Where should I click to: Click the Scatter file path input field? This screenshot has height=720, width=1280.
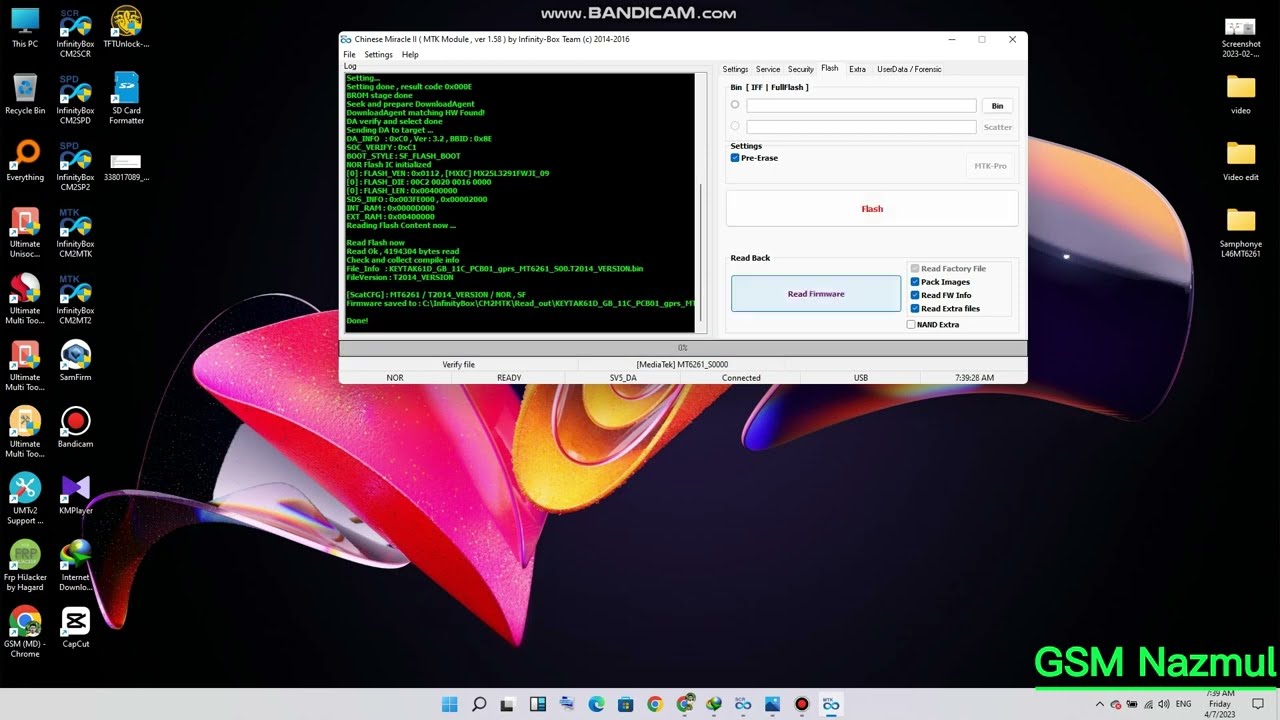(x=861, y=127)
